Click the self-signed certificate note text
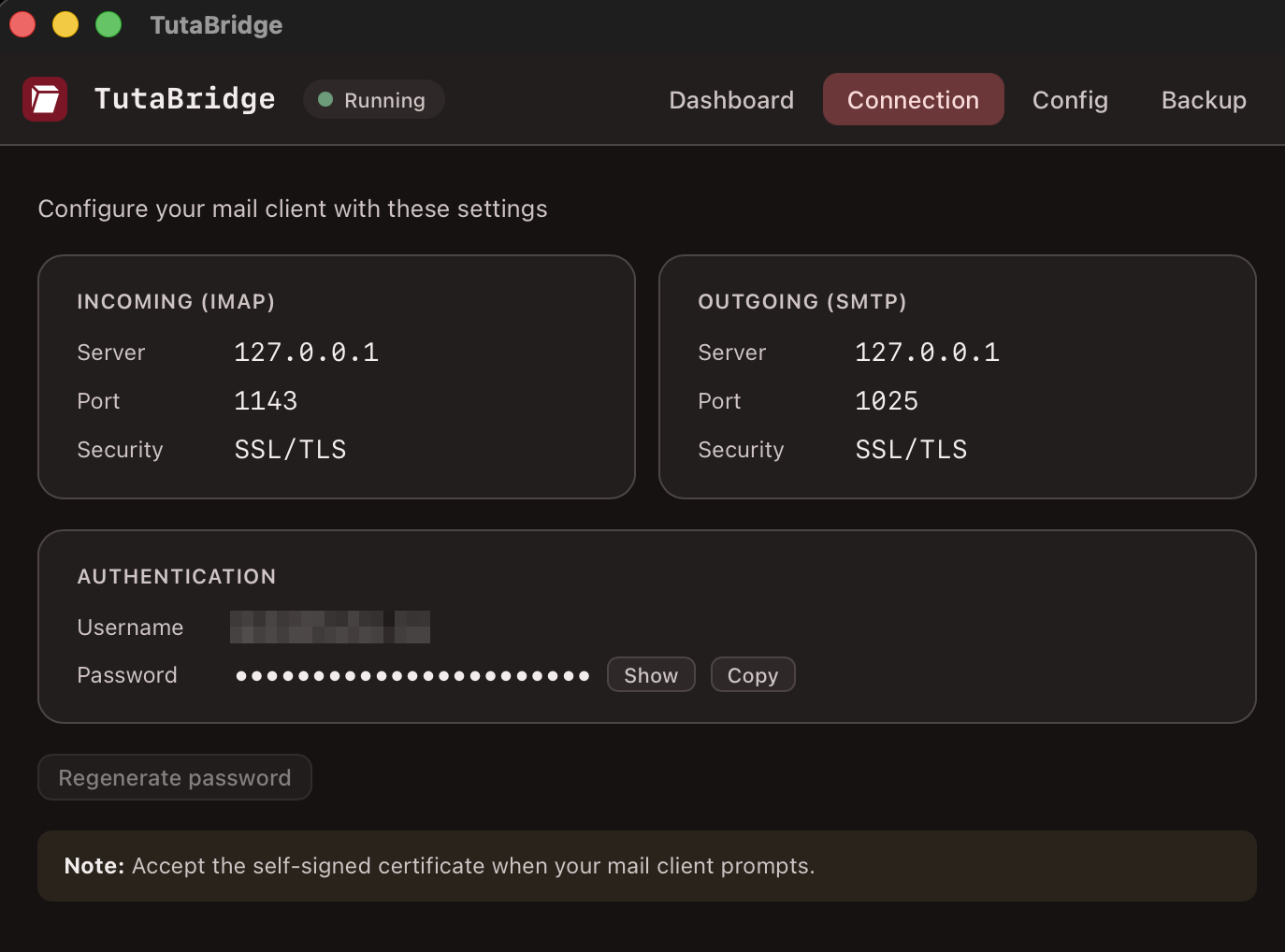1285x952 pixels. [440, 866]
